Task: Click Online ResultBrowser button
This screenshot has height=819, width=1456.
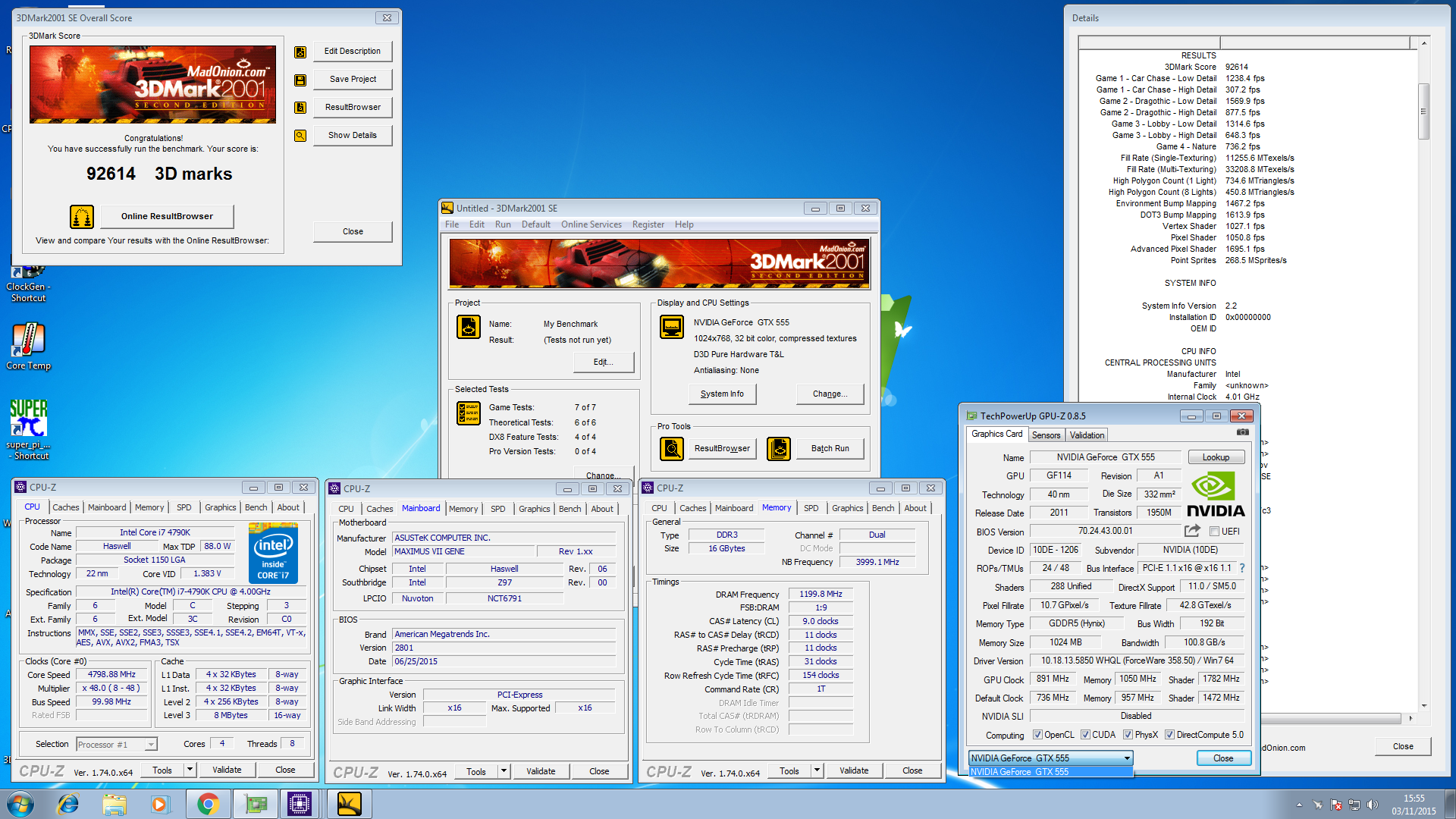Action: click(x=167, y=216)
